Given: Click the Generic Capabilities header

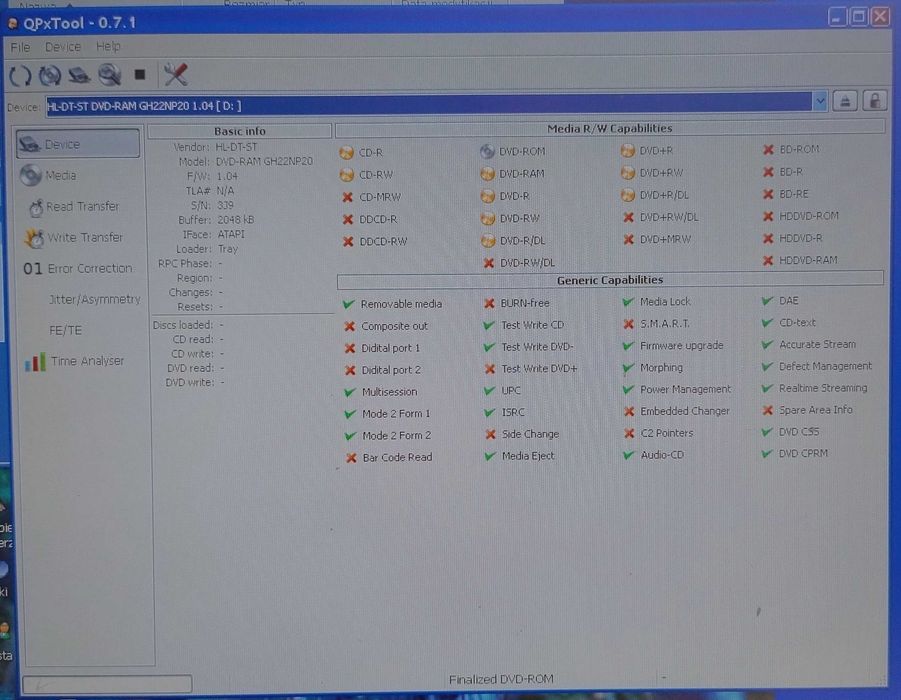Looking at the screenshot, I should click(610, 280).
